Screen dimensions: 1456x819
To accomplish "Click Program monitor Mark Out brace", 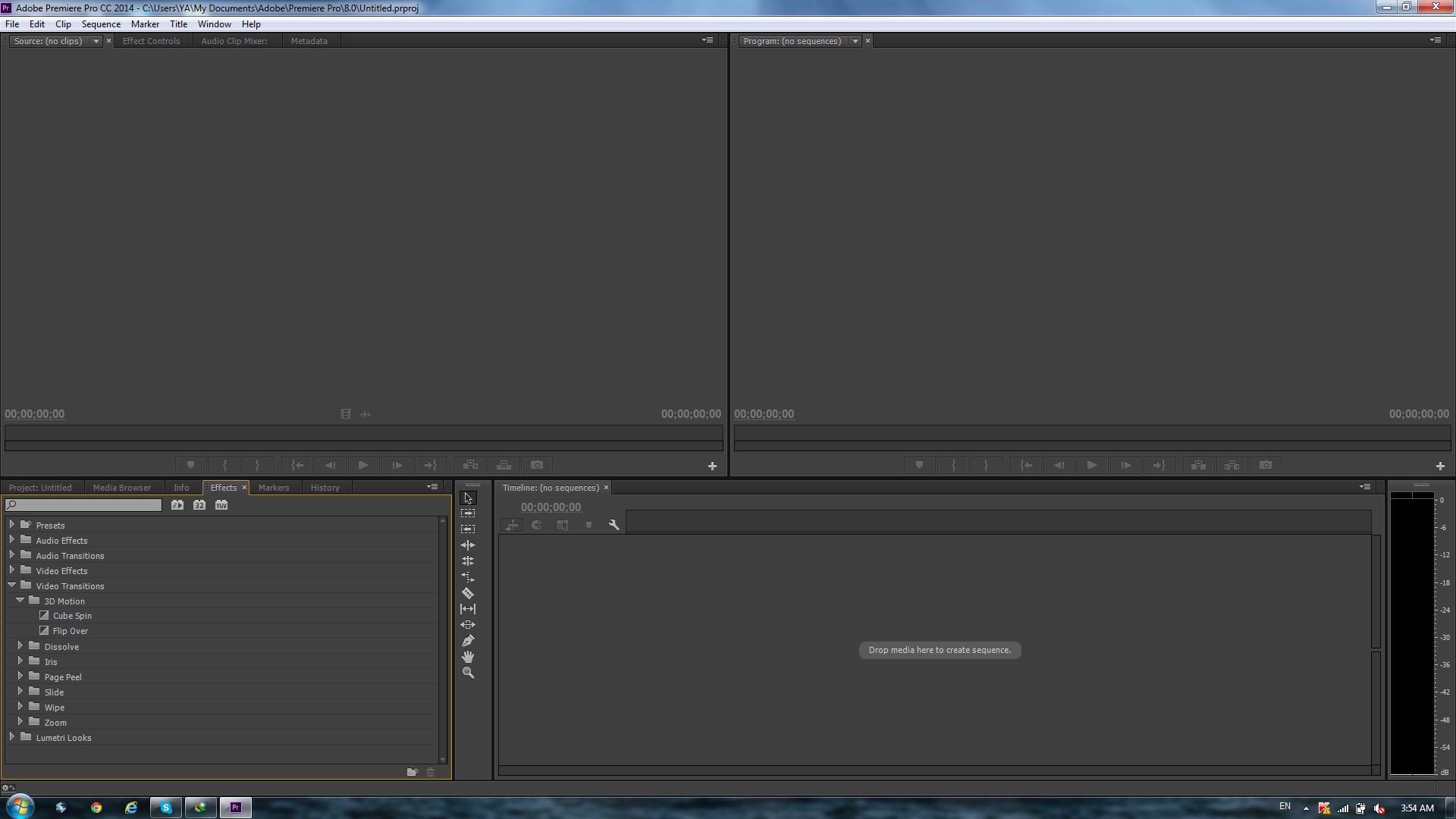I will (986, 465).
